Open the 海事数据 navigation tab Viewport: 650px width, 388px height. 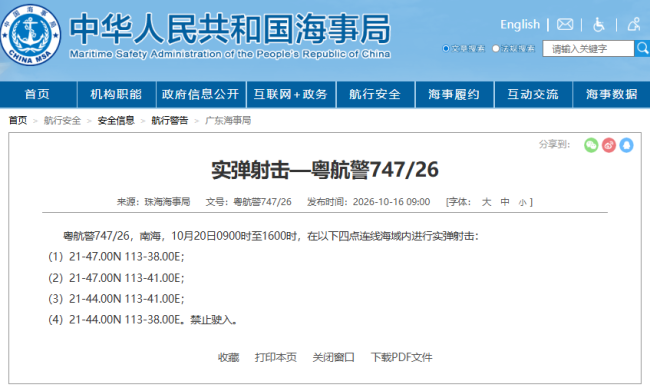[611, 95]
